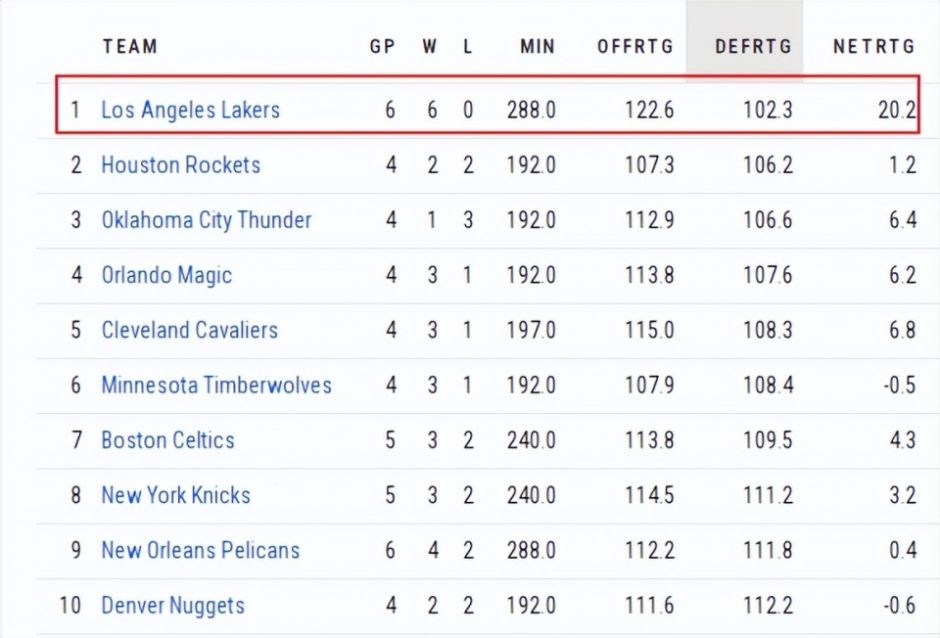Open the Cleveland Cavaliers team link
The width and height of the screenshot is (940, 638).
(x=189, y=330)
